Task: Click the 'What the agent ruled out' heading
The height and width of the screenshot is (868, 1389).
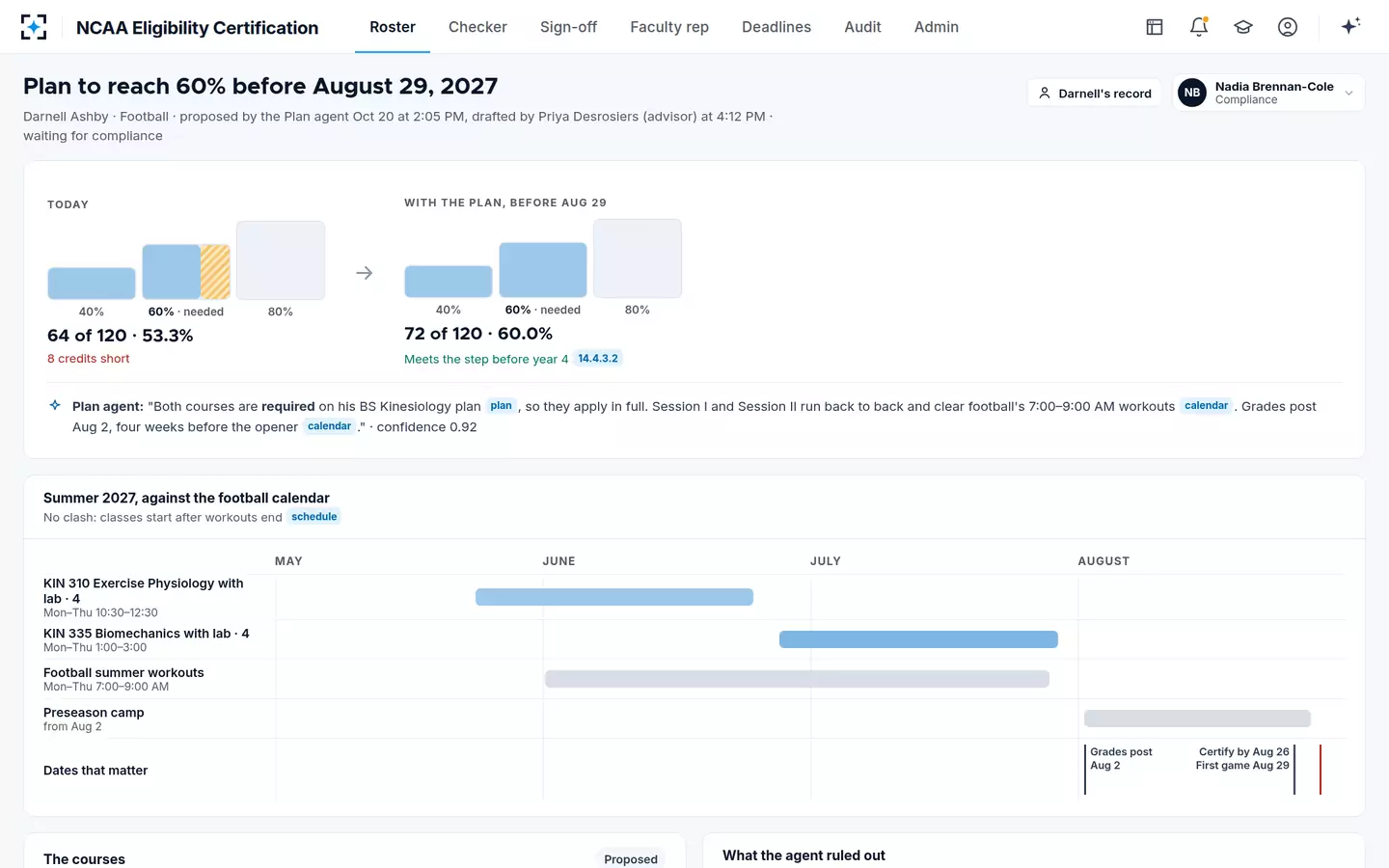Action: click(x=803, y=855)
